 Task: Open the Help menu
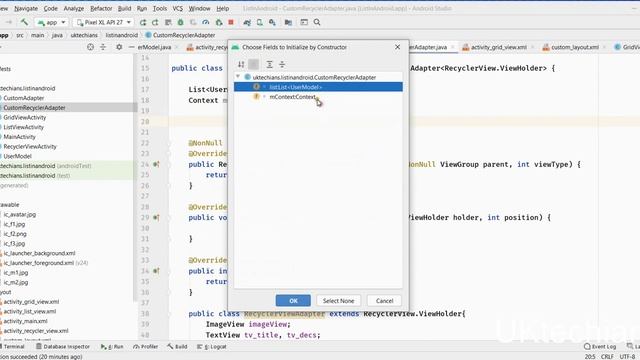tap(222, 8)
